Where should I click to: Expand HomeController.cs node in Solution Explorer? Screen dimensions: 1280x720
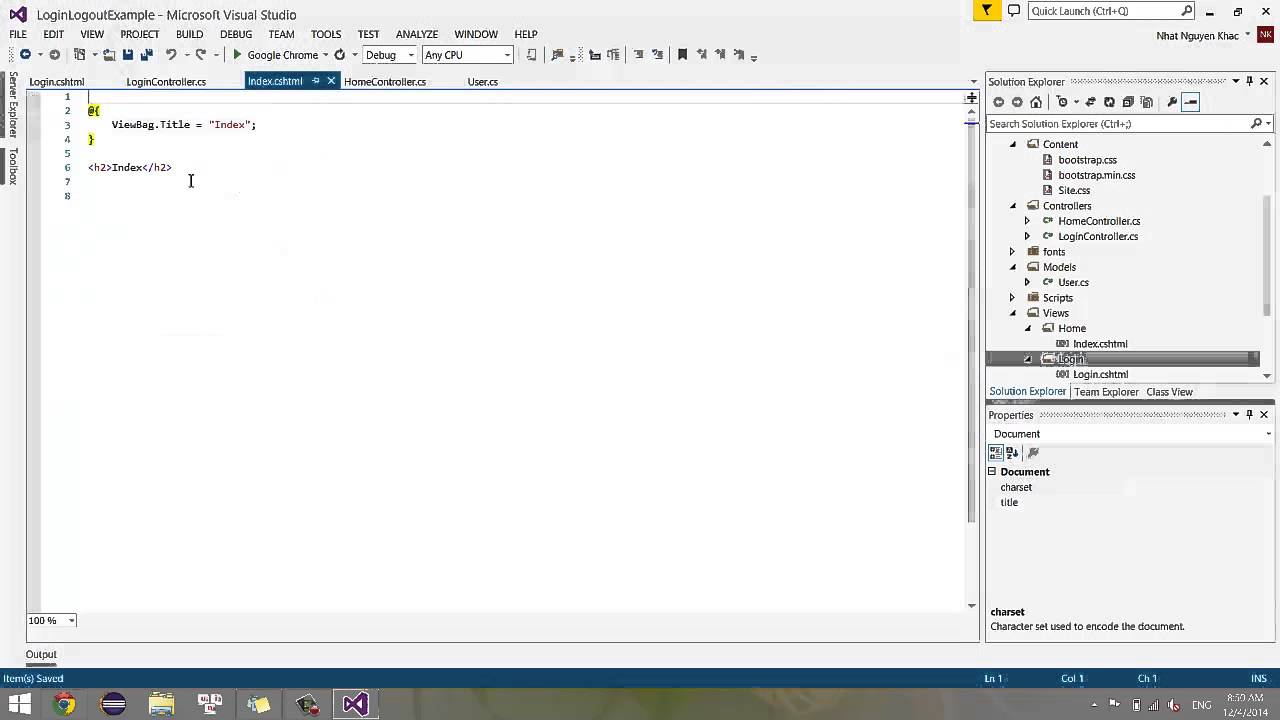click(x=1027, y=221)
